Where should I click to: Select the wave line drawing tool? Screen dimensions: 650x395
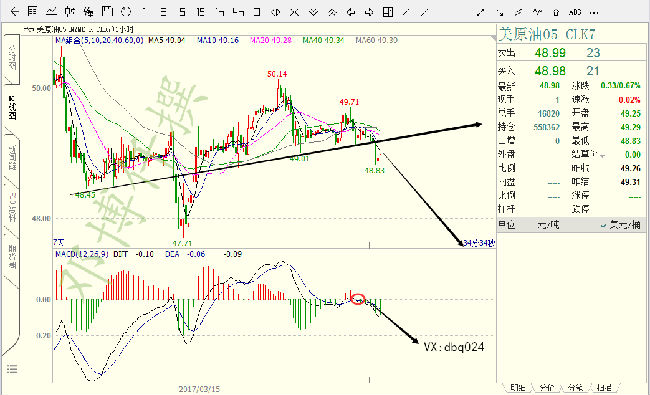click(538, 12)
